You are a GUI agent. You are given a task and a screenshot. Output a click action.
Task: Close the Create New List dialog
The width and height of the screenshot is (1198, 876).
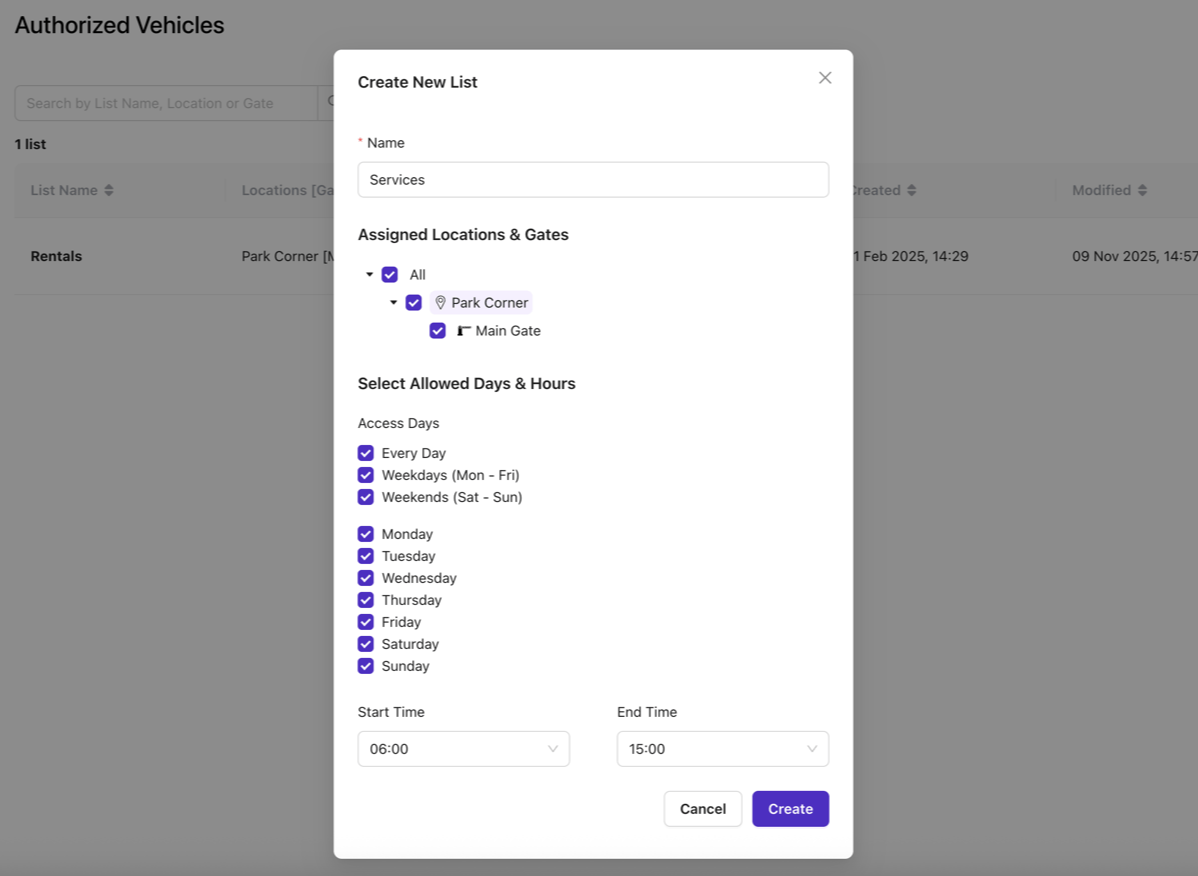825,78
